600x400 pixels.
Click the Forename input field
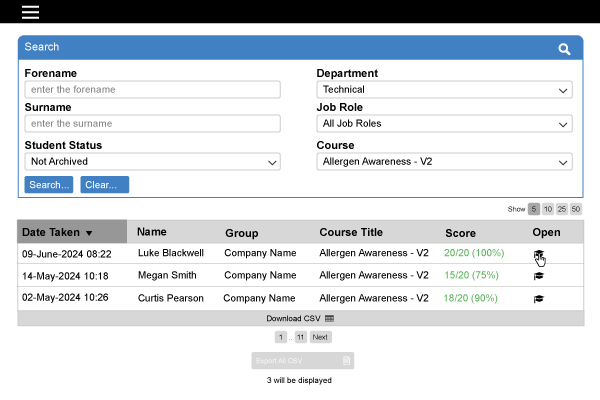152,90
